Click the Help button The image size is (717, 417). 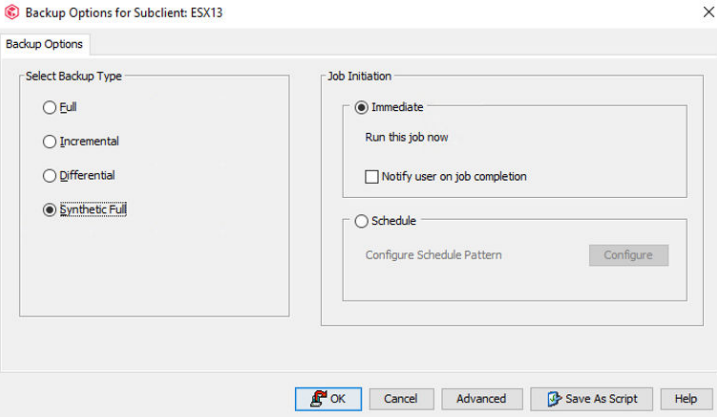click(685, 398)
